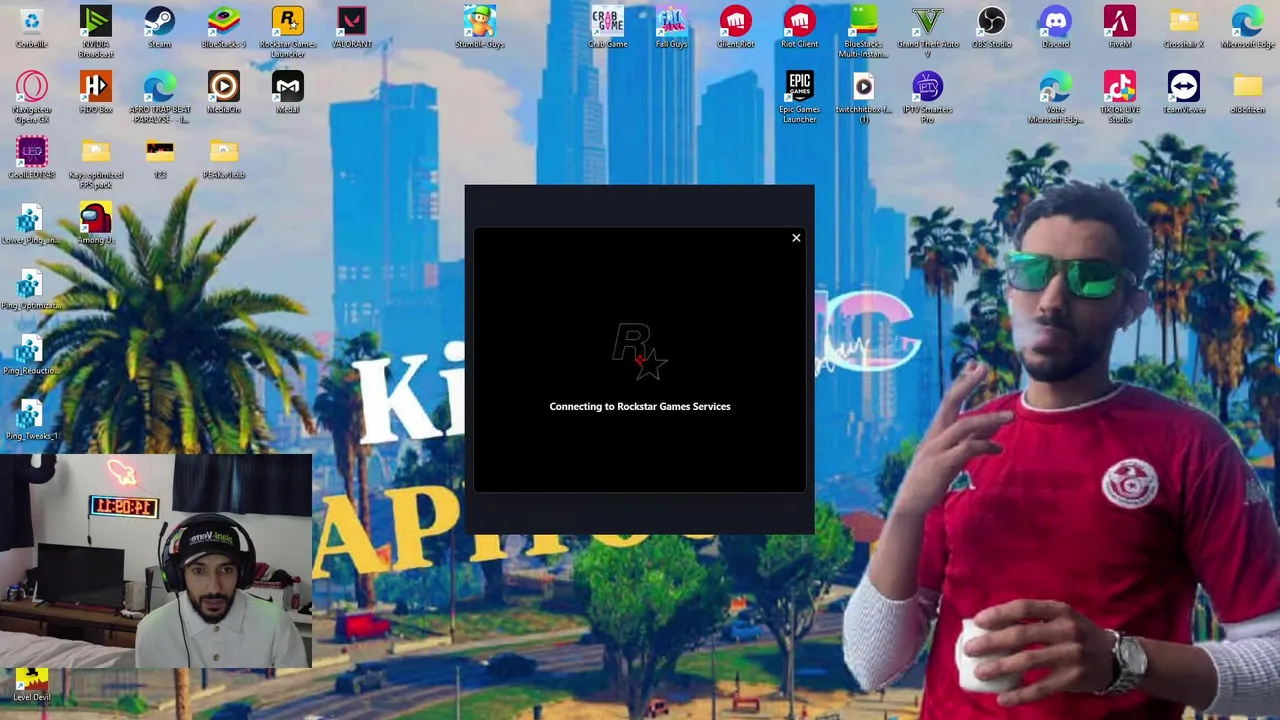The image size is (1280, 720).
Task: Select the VALORANT desktop shortcut
Action: tap(352, 28)
